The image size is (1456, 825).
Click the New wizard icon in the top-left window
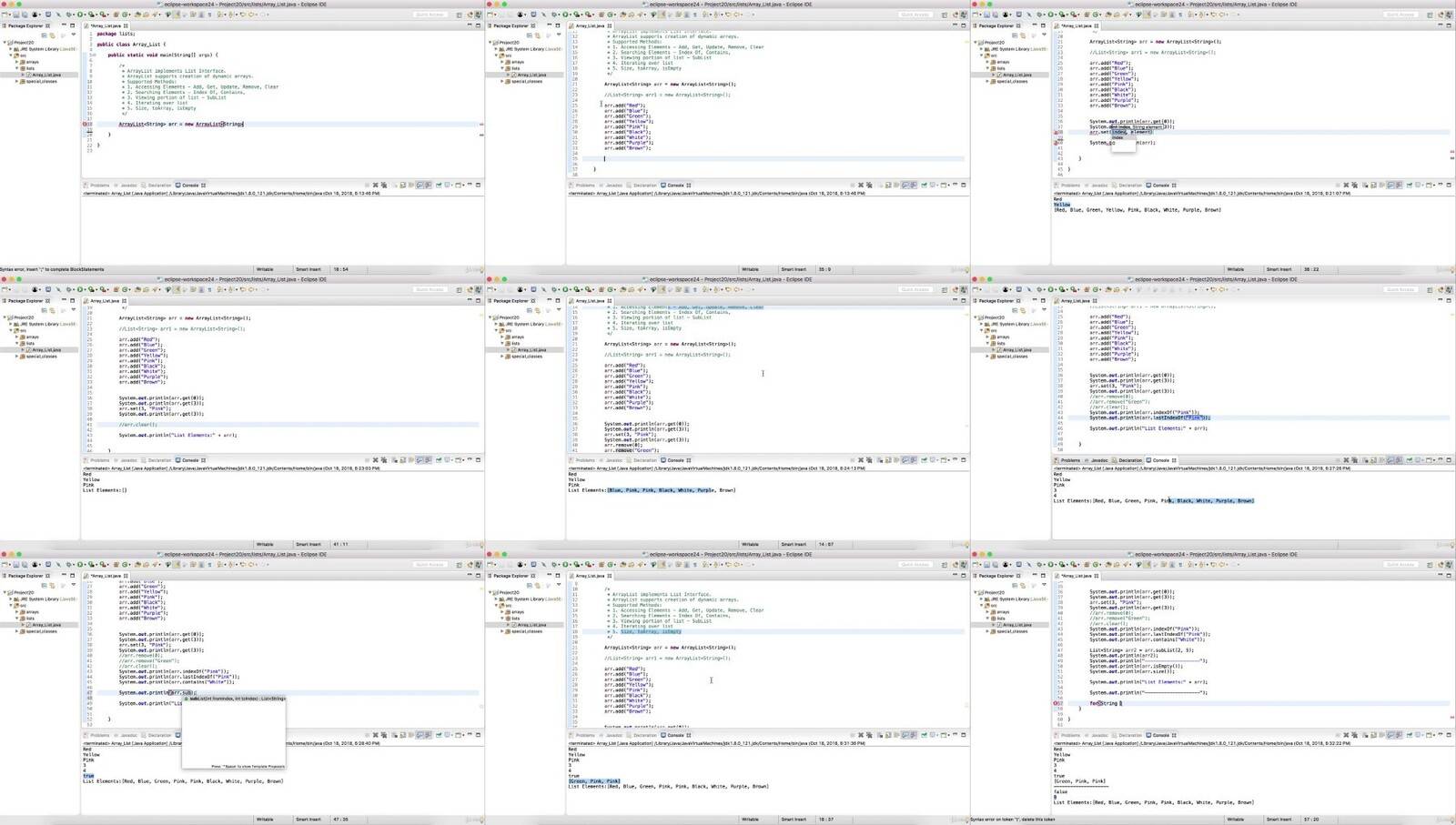[x=5, y=15]
